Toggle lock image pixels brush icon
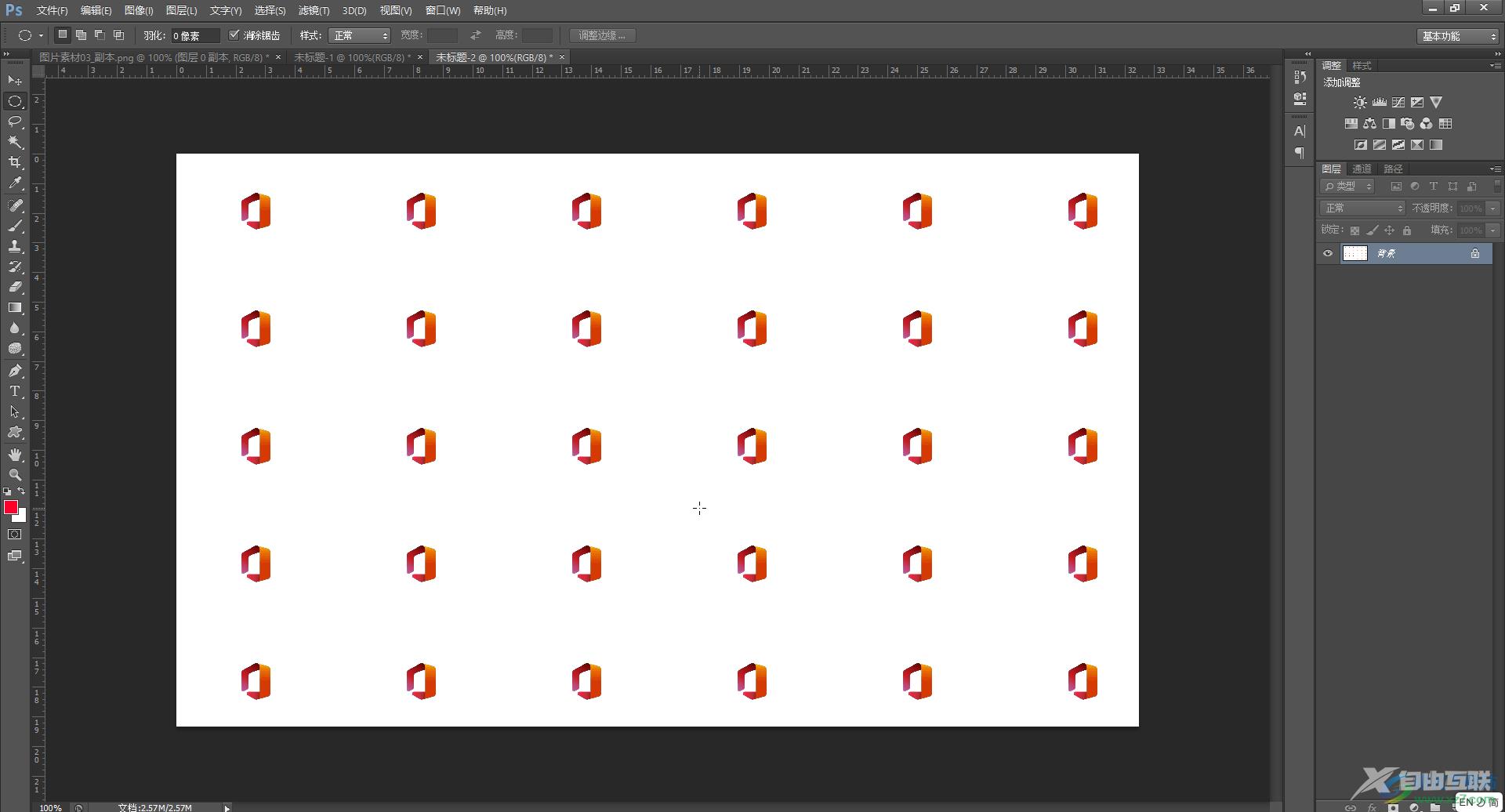 point(1372,230)
